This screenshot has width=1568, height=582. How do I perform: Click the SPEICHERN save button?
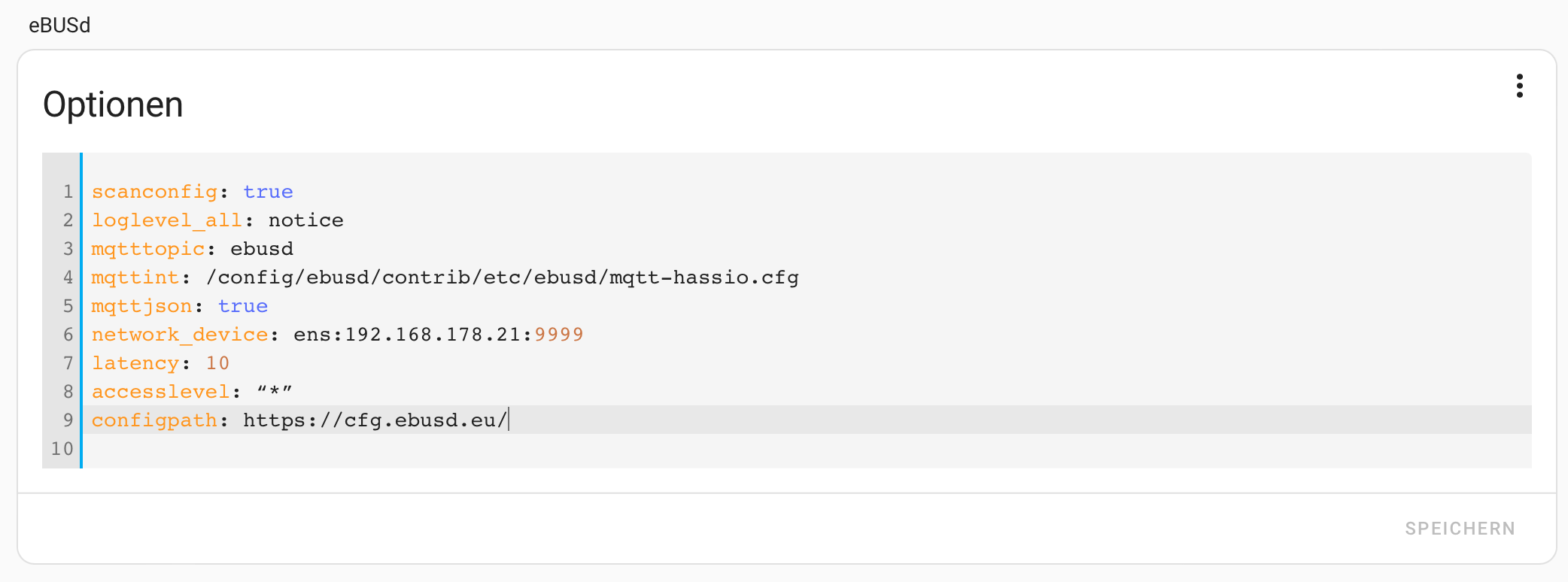1460,529
